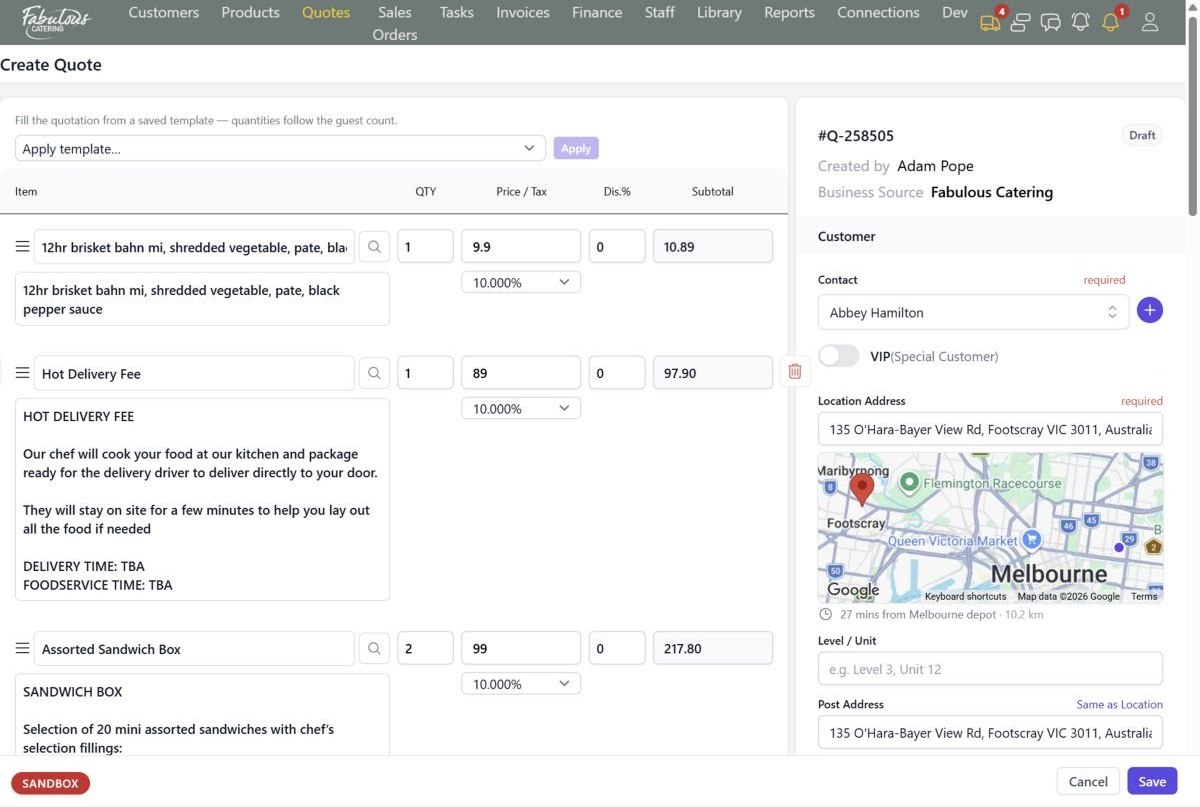Image resolution: width=1200 pixels, height=807 pixels.
Task: Open tax rate dropdown for brisket bahn mi
Action: 521,282
